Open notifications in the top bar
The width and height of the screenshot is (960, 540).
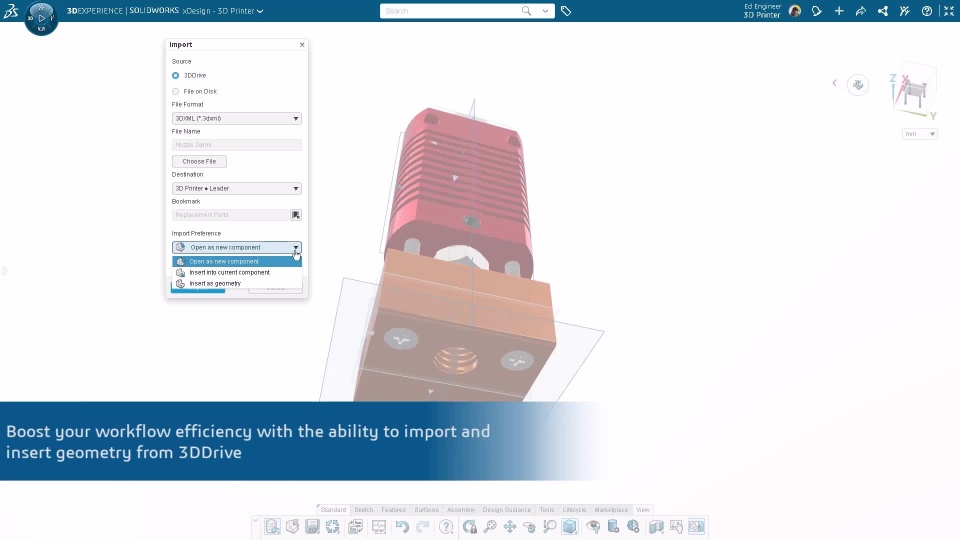(x=817, y=11)
